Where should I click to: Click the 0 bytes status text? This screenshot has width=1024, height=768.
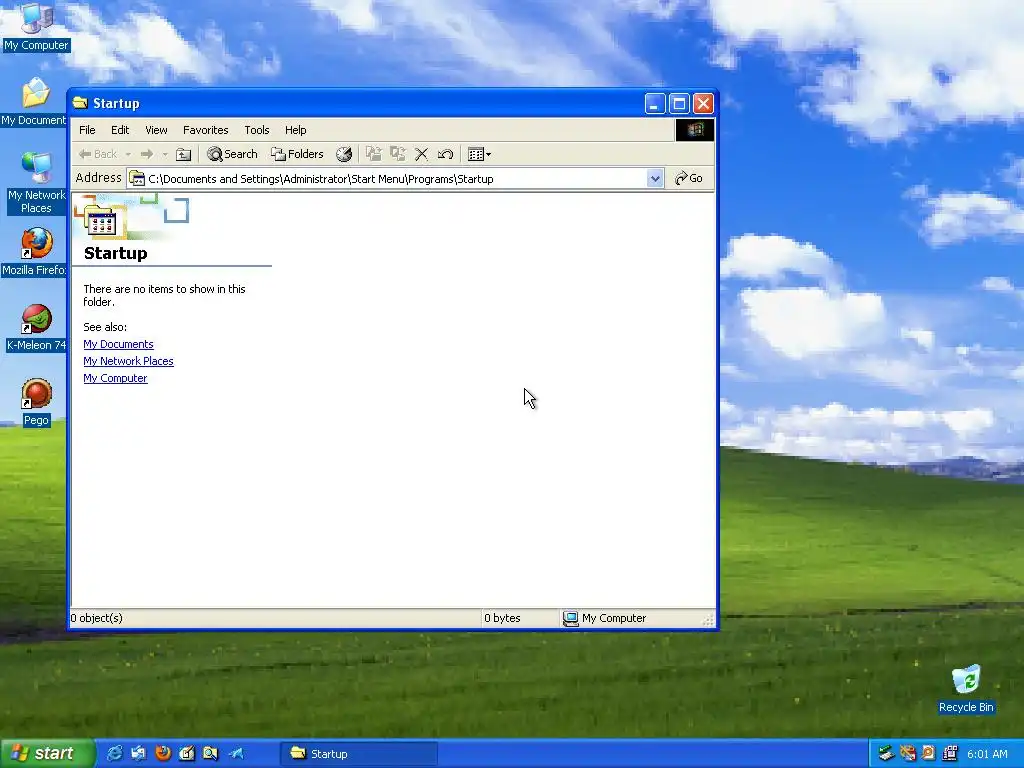502,618
